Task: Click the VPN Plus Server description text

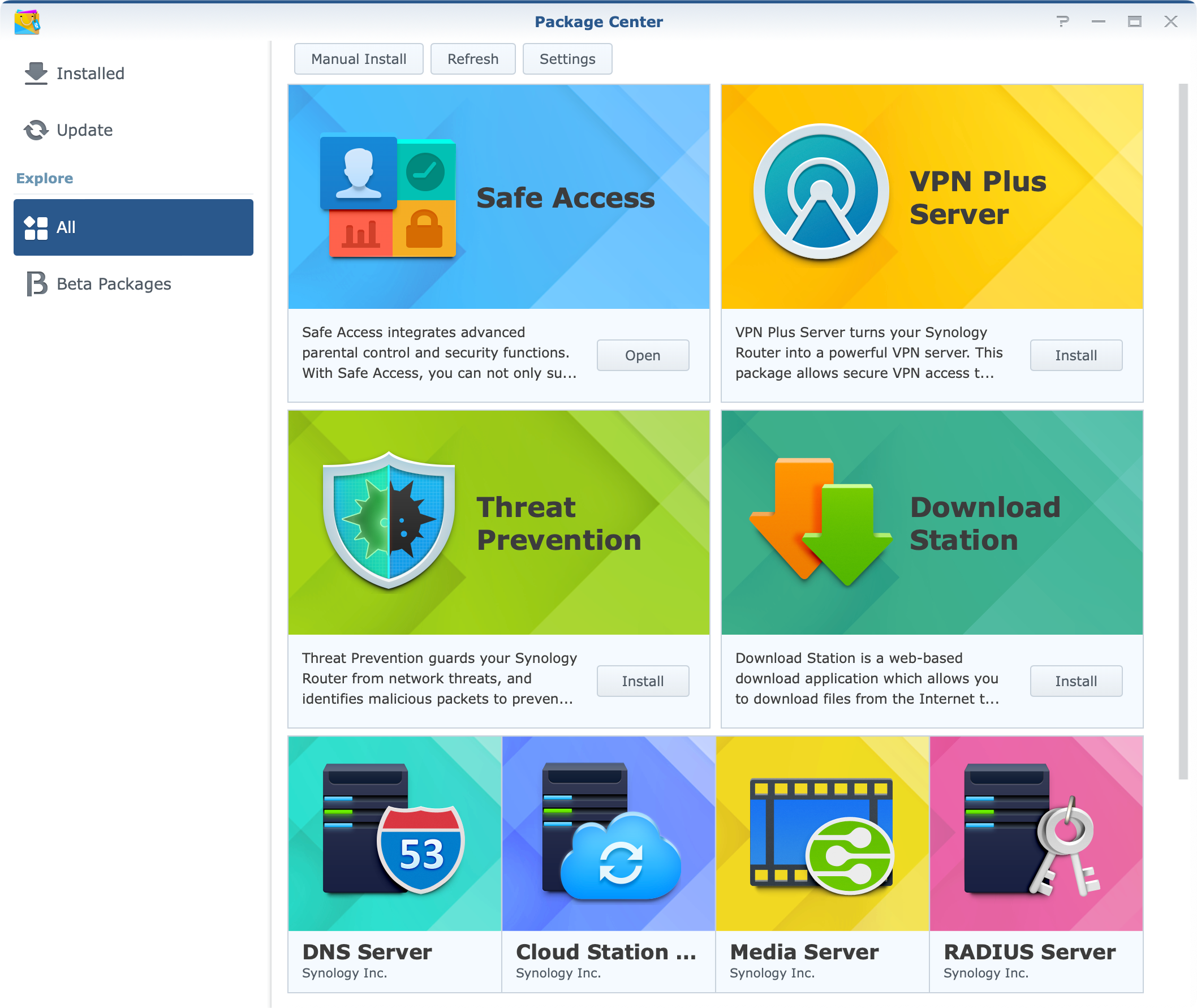Action: 869,352
